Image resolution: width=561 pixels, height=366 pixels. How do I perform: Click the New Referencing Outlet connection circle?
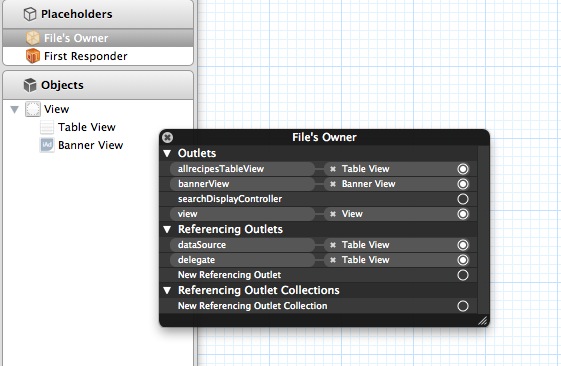pyautogui.click(x=463, y=275)
